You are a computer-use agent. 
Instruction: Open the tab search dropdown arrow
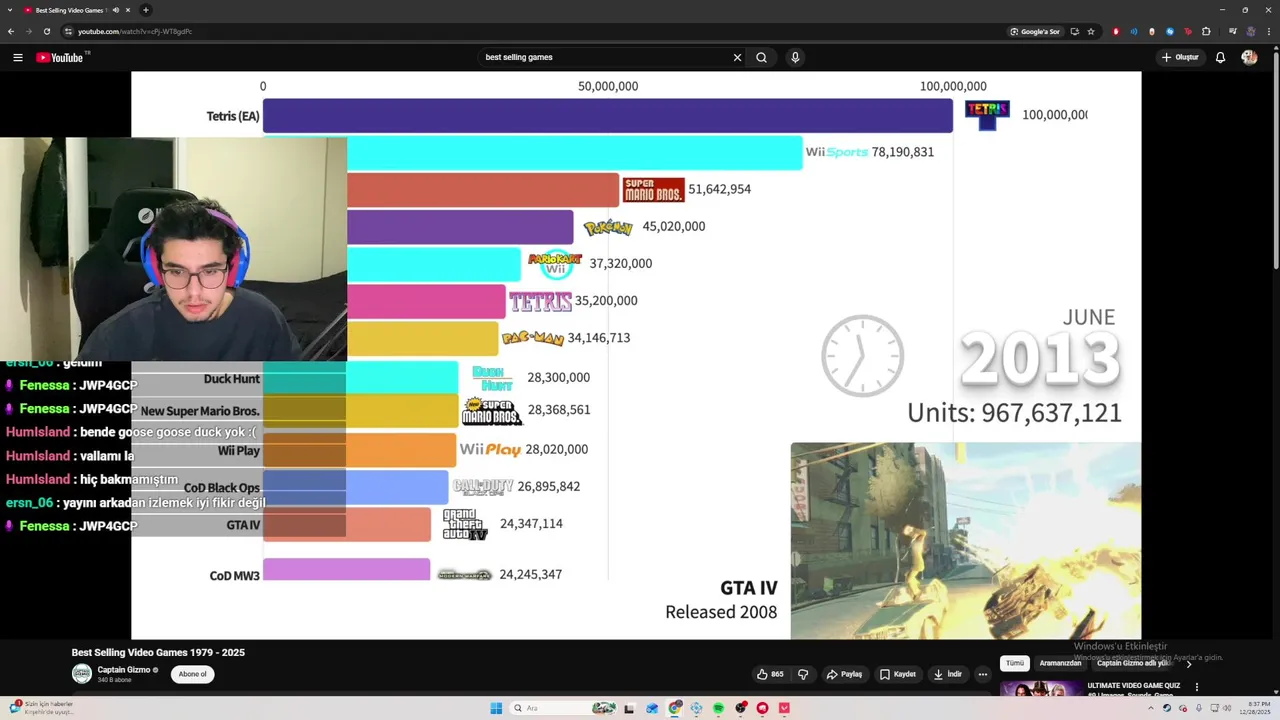pos(10,10)
